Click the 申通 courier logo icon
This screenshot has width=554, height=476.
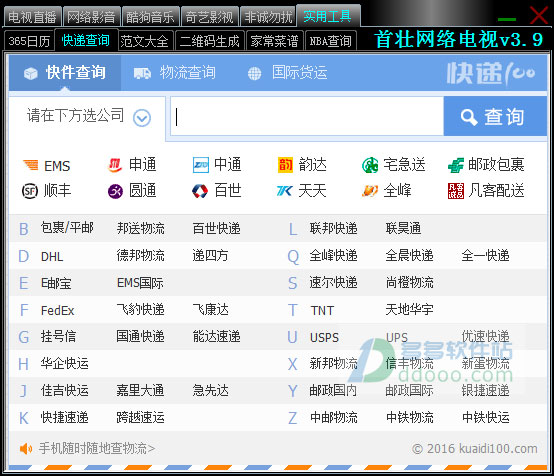(115, 165)
